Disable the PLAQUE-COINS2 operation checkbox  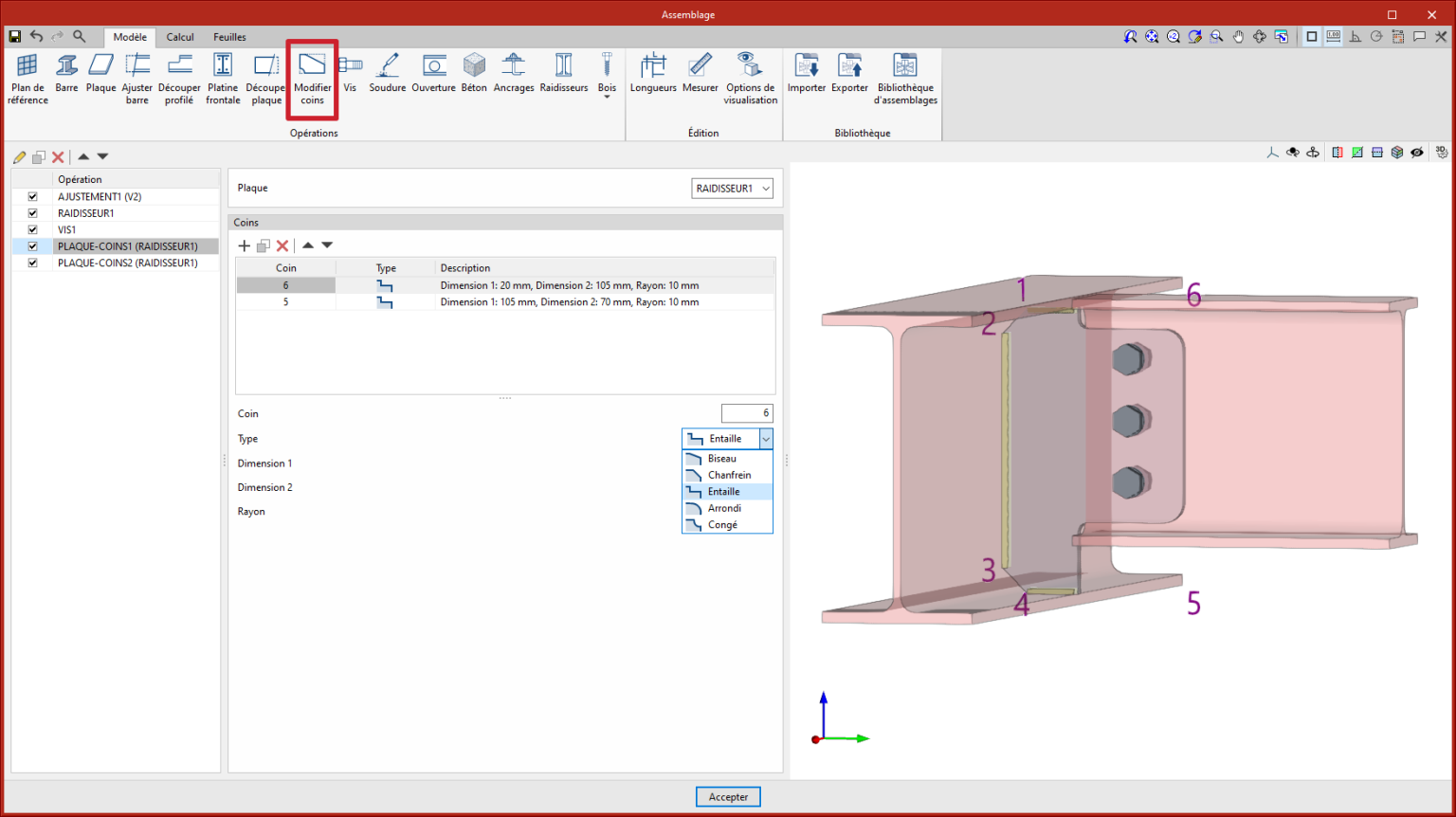pos(33,263)
